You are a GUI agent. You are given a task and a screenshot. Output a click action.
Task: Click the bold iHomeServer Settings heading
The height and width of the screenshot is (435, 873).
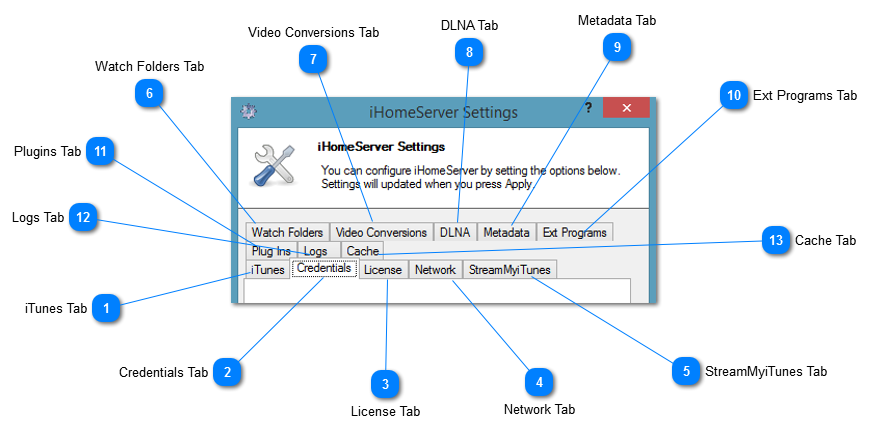[381, 147]
